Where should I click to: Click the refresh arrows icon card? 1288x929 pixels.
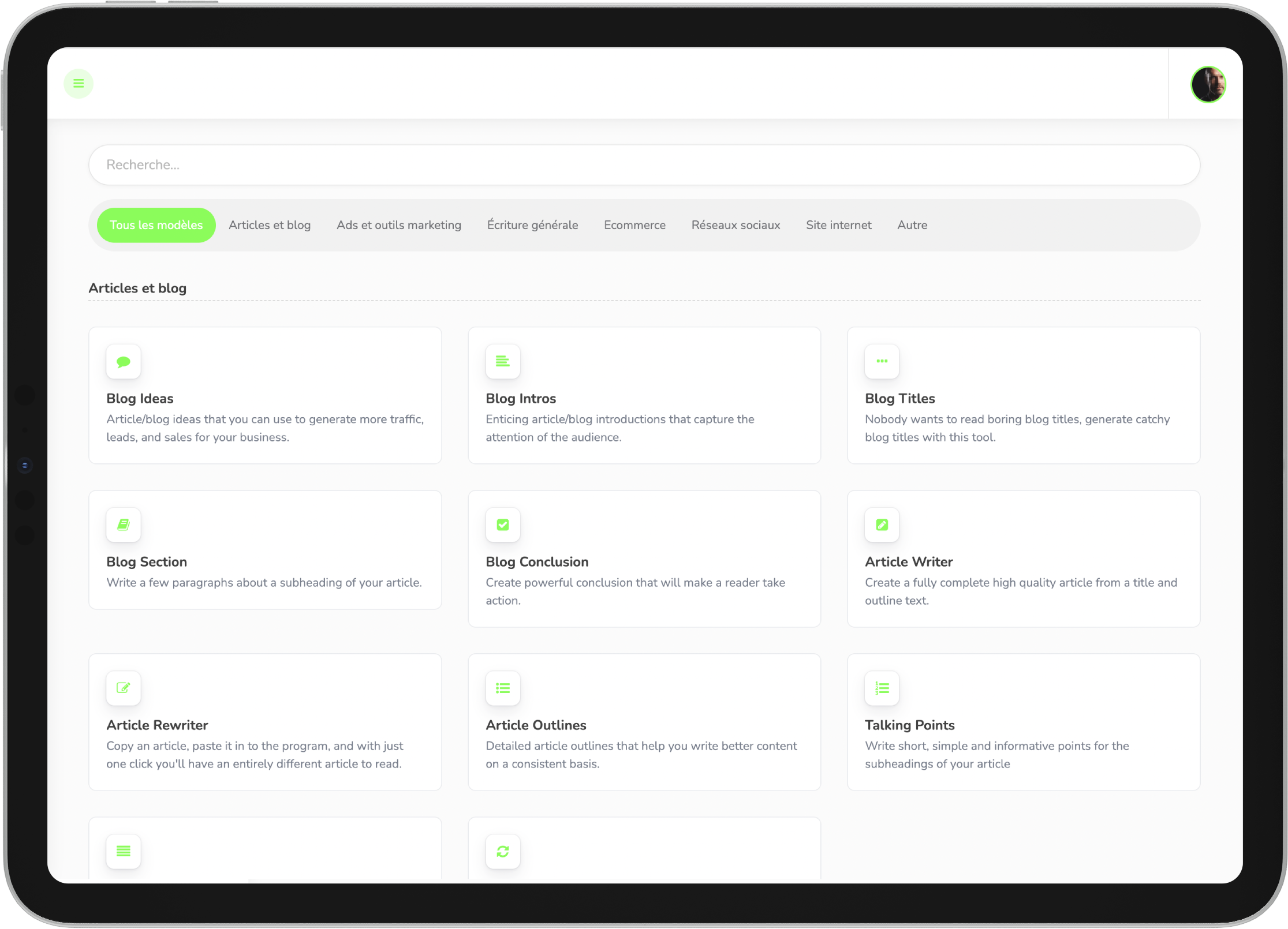pyautogui.click(x=502, y=852)
